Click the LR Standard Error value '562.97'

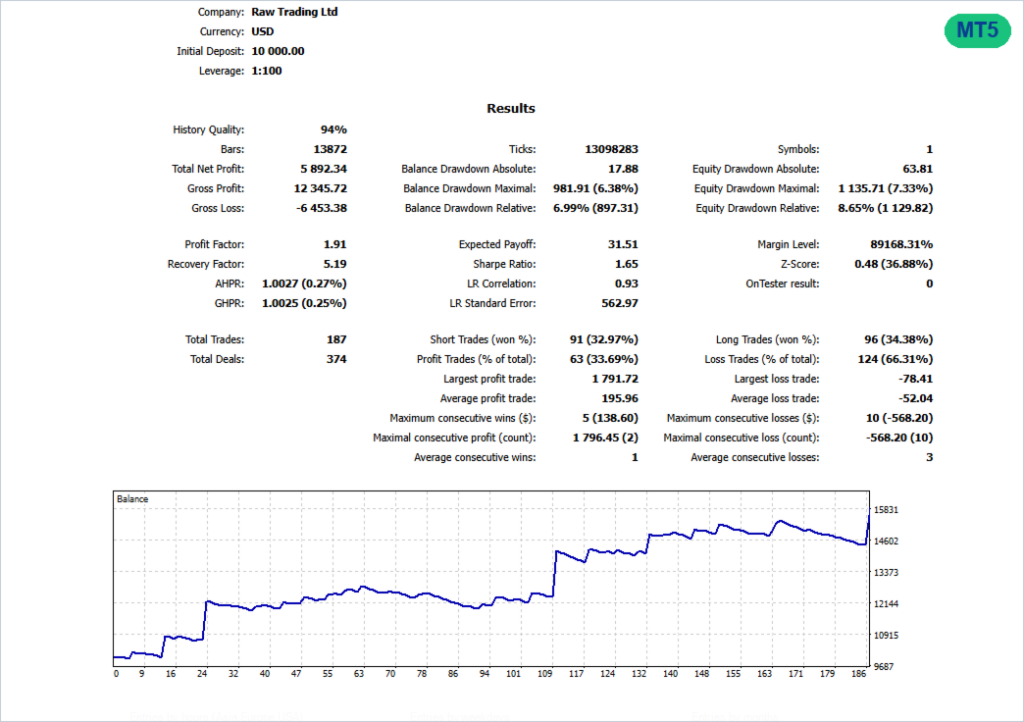pyautogui.click(x=620, y=303)
